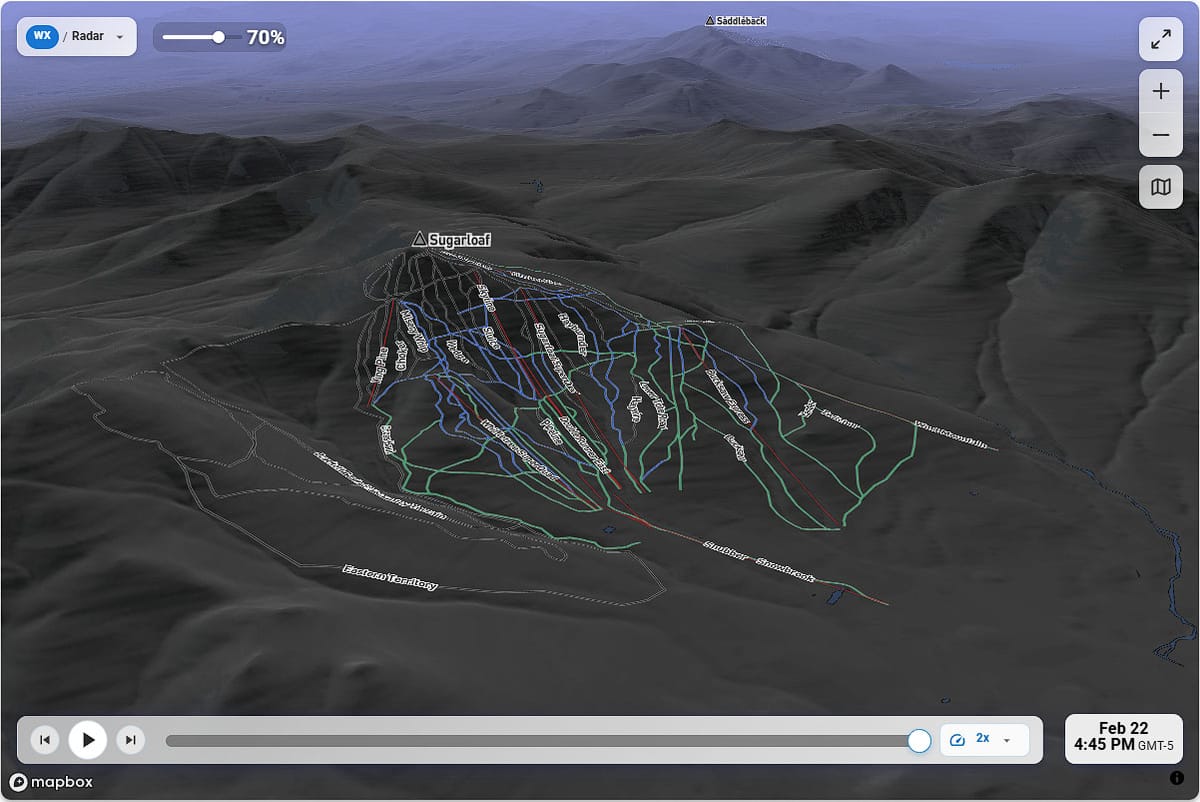Adjust the 70% opacity slider handle
The image size is (1200, 802).
(218, 37)
